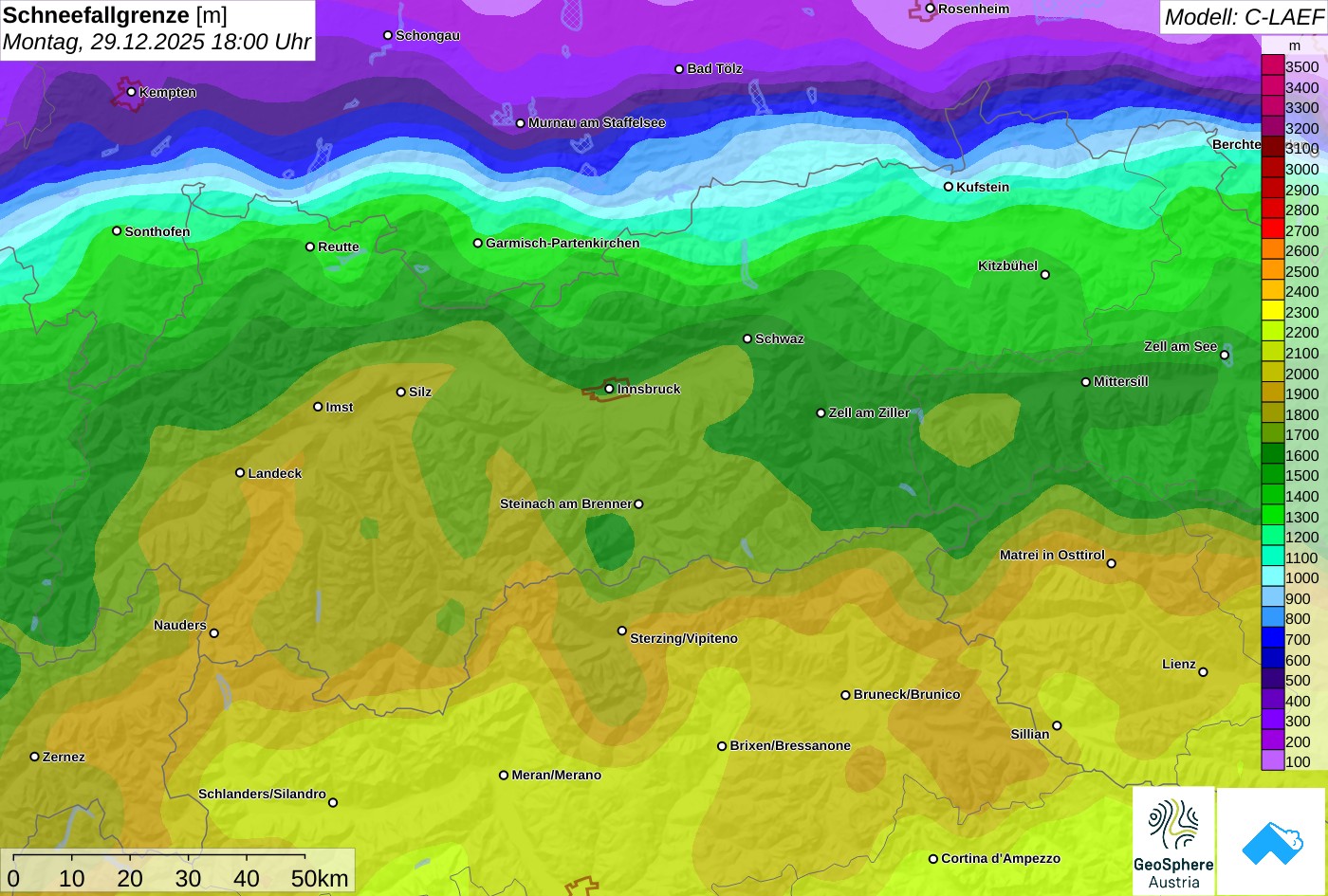
Task: Click the Bad Tölz location dot
Action: pos(679,69)
